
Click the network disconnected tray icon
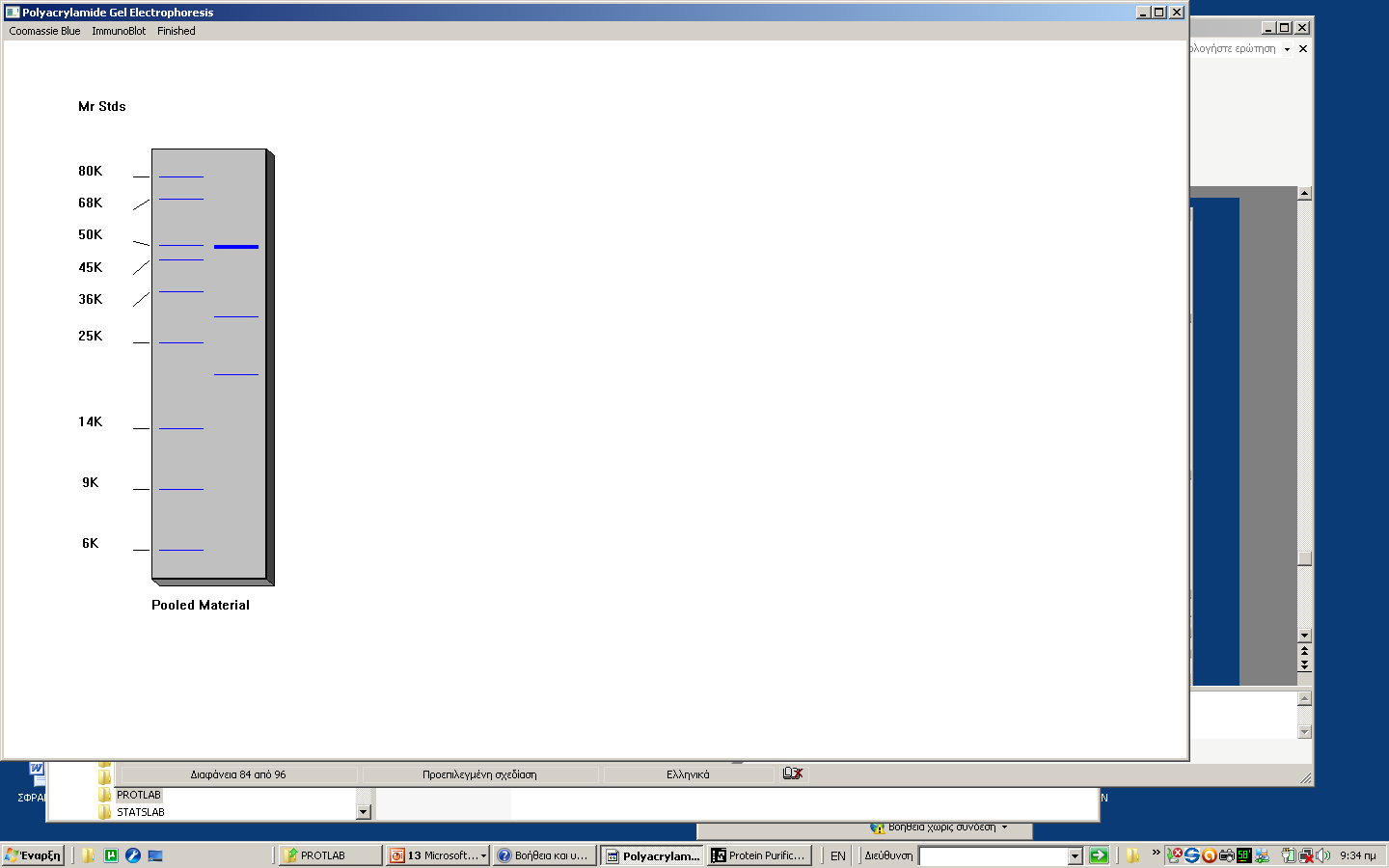click(1306, 855)
